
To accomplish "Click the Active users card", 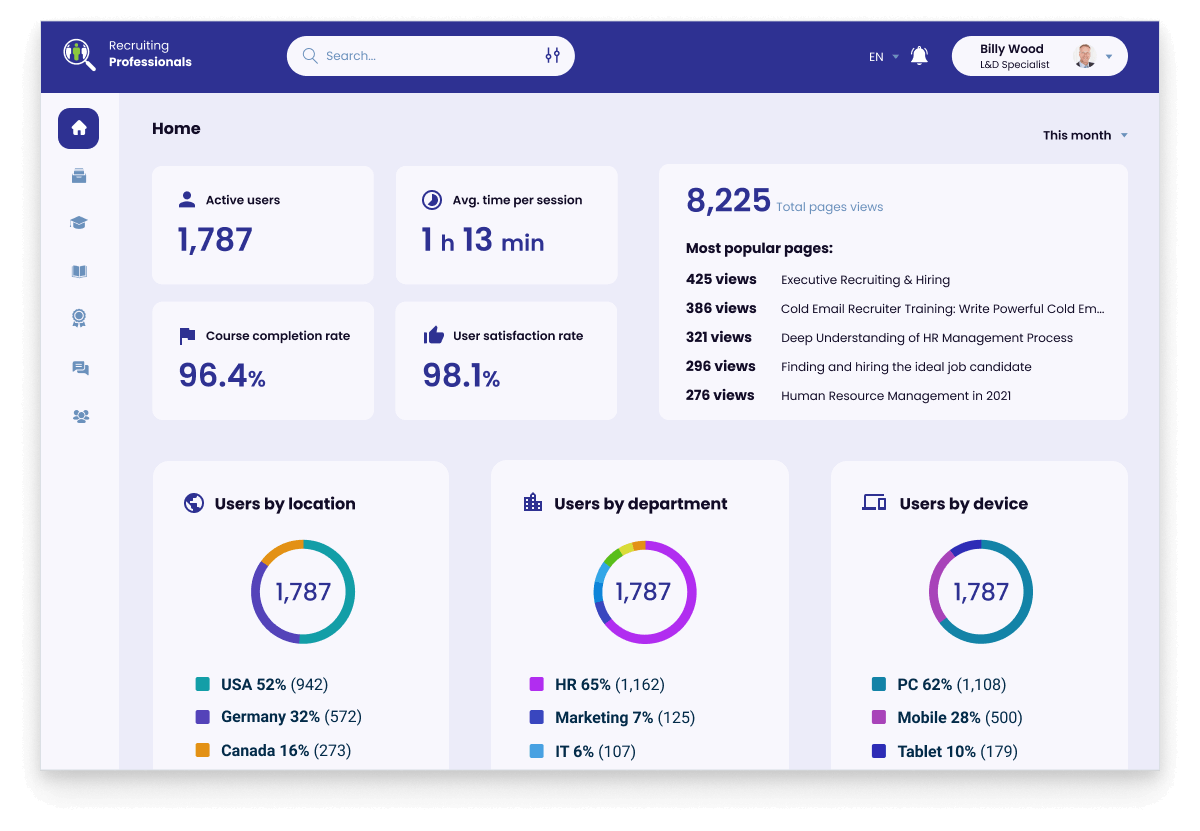I will click(262, 225).
